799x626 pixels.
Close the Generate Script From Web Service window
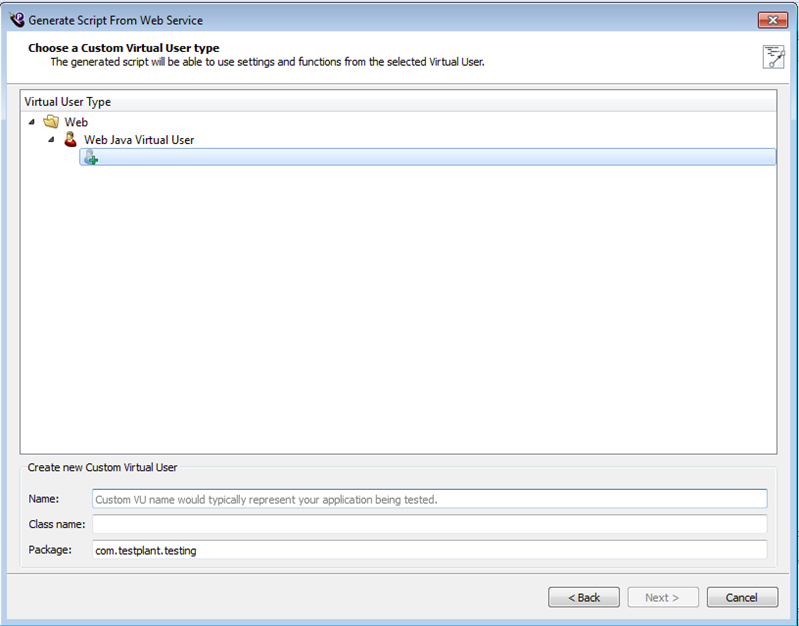coord(771,20)
